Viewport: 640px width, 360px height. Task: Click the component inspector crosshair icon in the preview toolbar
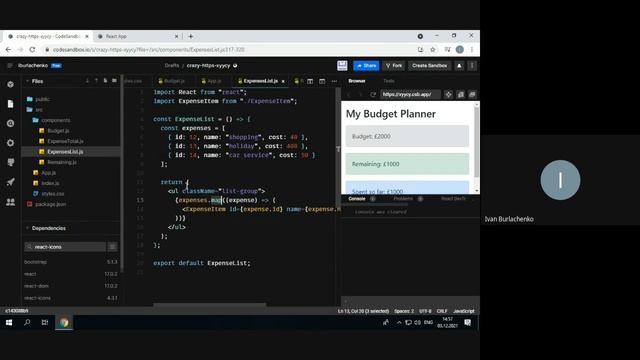click(448, 94)
